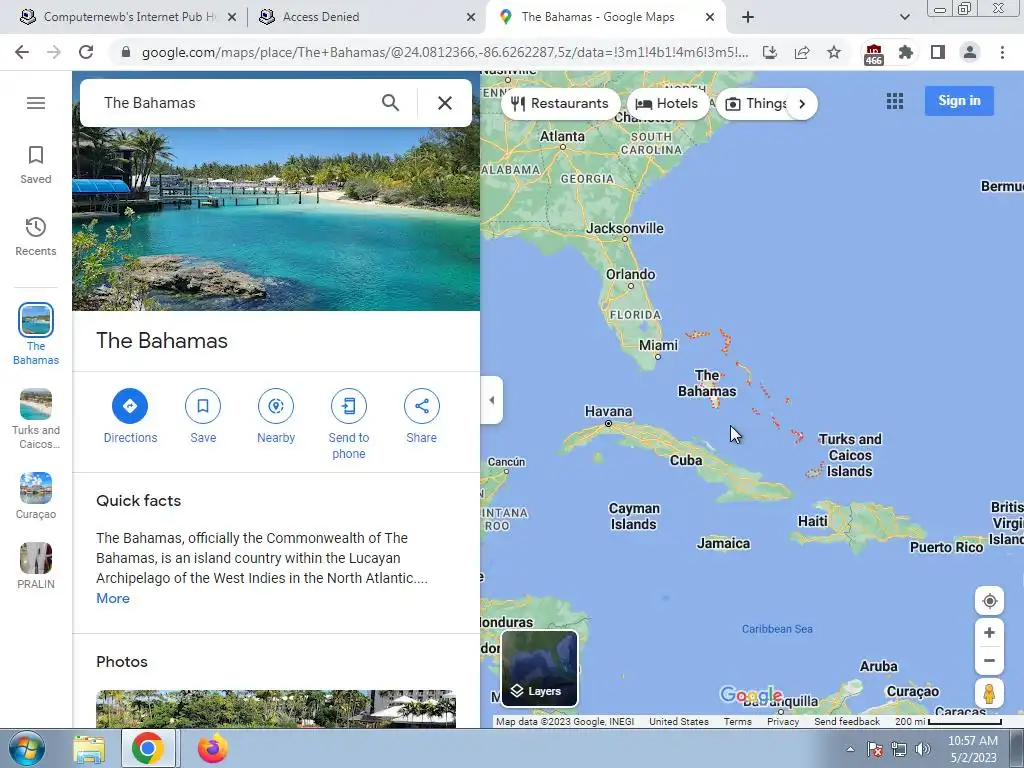Get Directions to The Bahamas
Viewport: 1024px width, 768px height.
130,416
